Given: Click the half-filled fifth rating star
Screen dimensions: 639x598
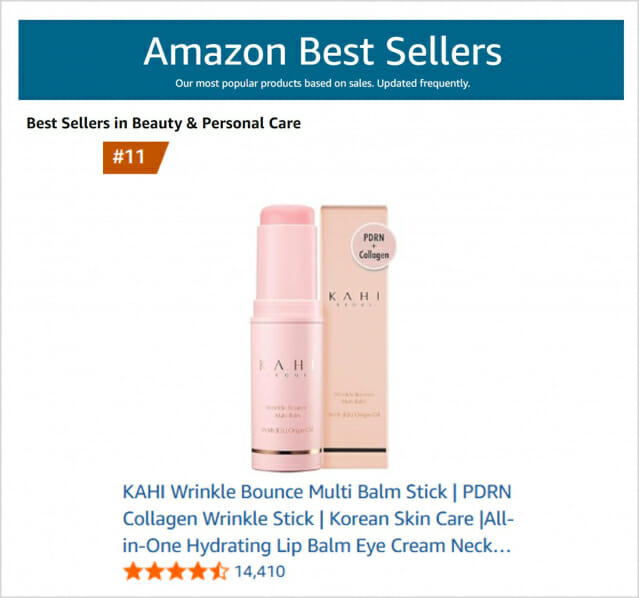Looking at the screenshot, I should 220,573.
